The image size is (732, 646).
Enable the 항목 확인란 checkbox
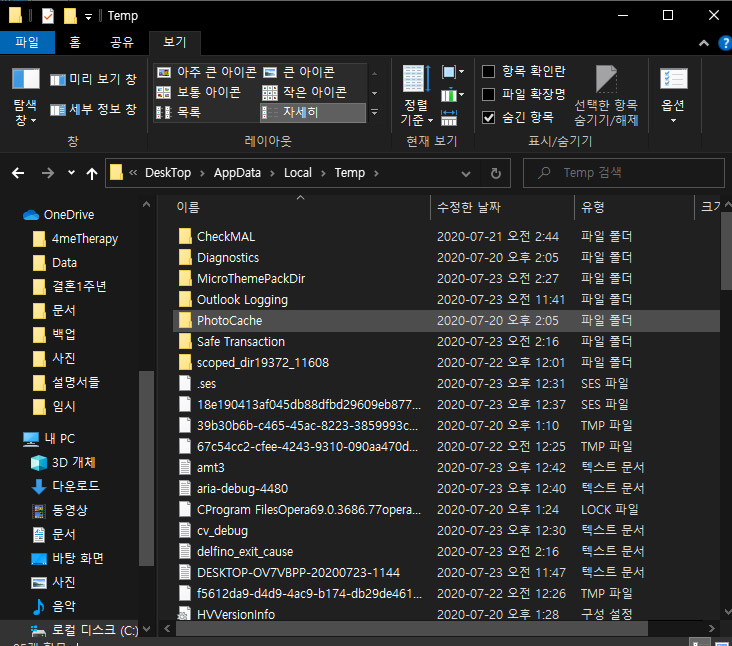(489, 71)
